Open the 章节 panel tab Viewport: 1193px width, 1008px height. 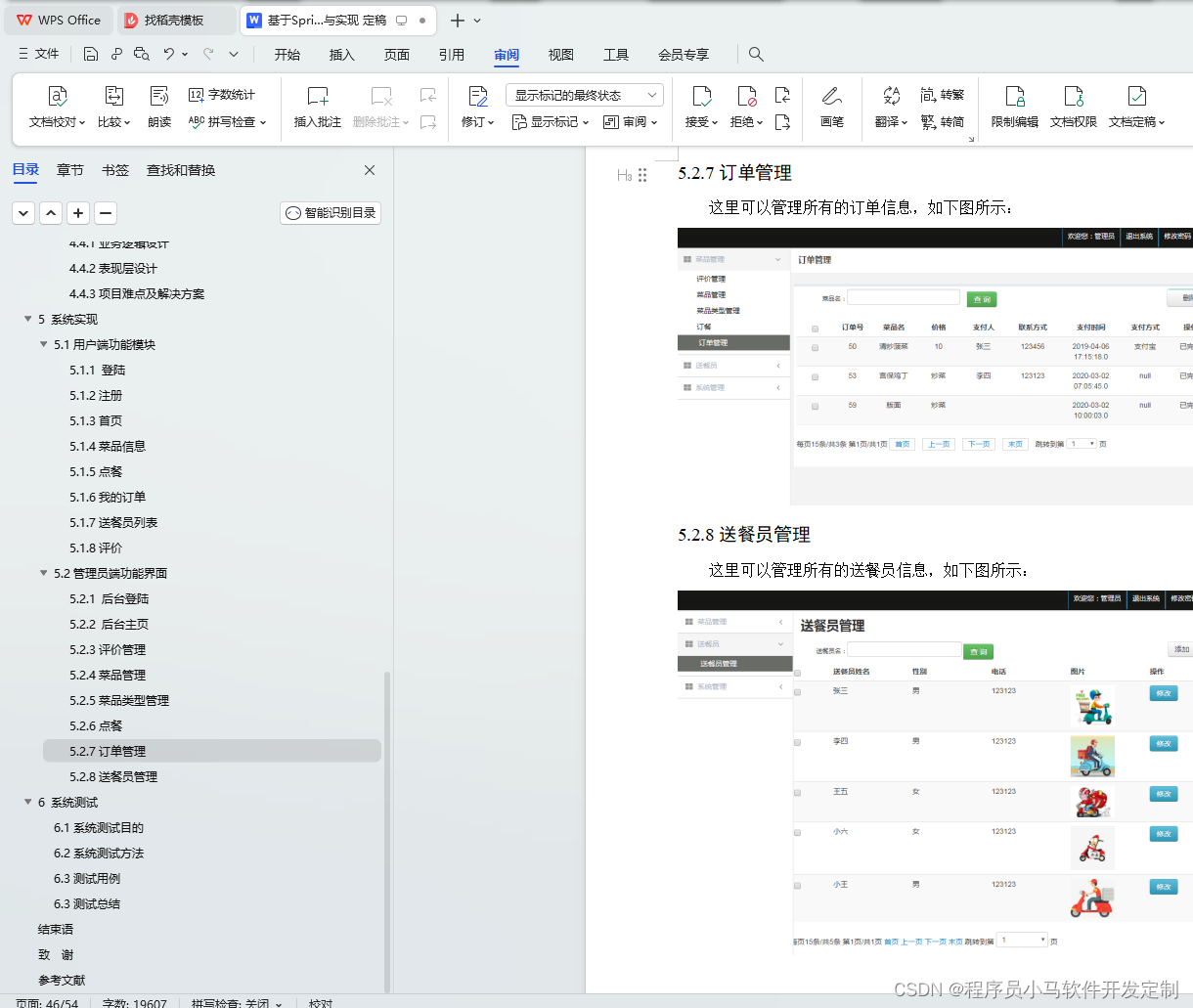(69, 169)
